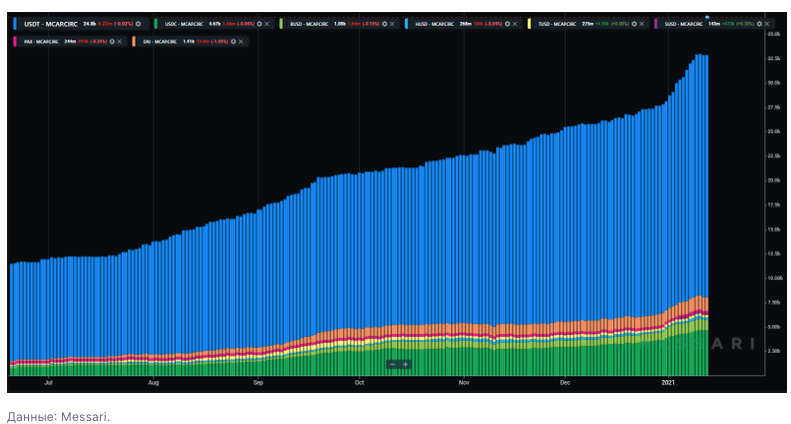The height and width of the screenshot is (424, 791).
Task: Click the 2021 marker on time axis
Action: coord(668,382)
